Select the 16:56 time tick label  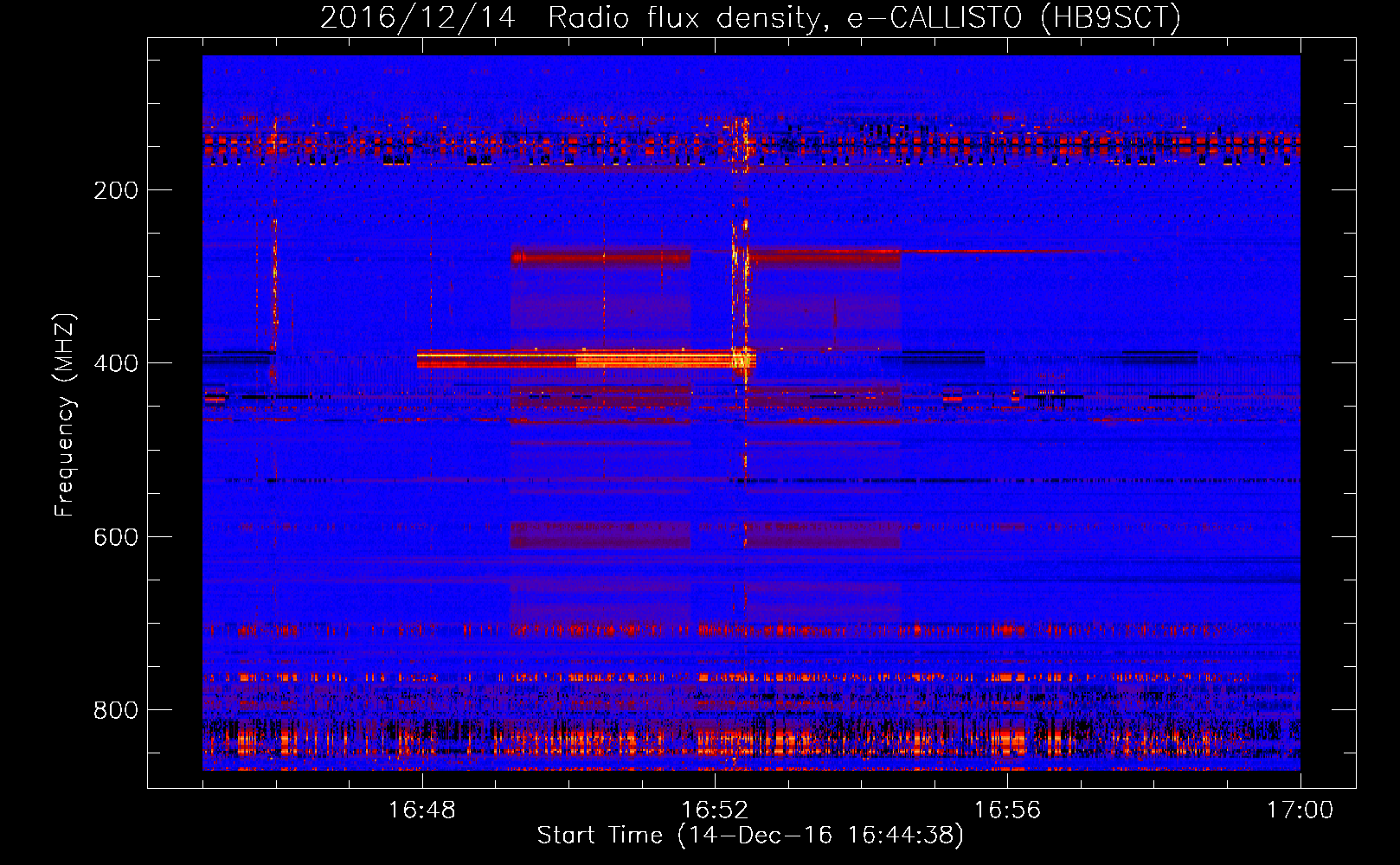coord(1007,810)
